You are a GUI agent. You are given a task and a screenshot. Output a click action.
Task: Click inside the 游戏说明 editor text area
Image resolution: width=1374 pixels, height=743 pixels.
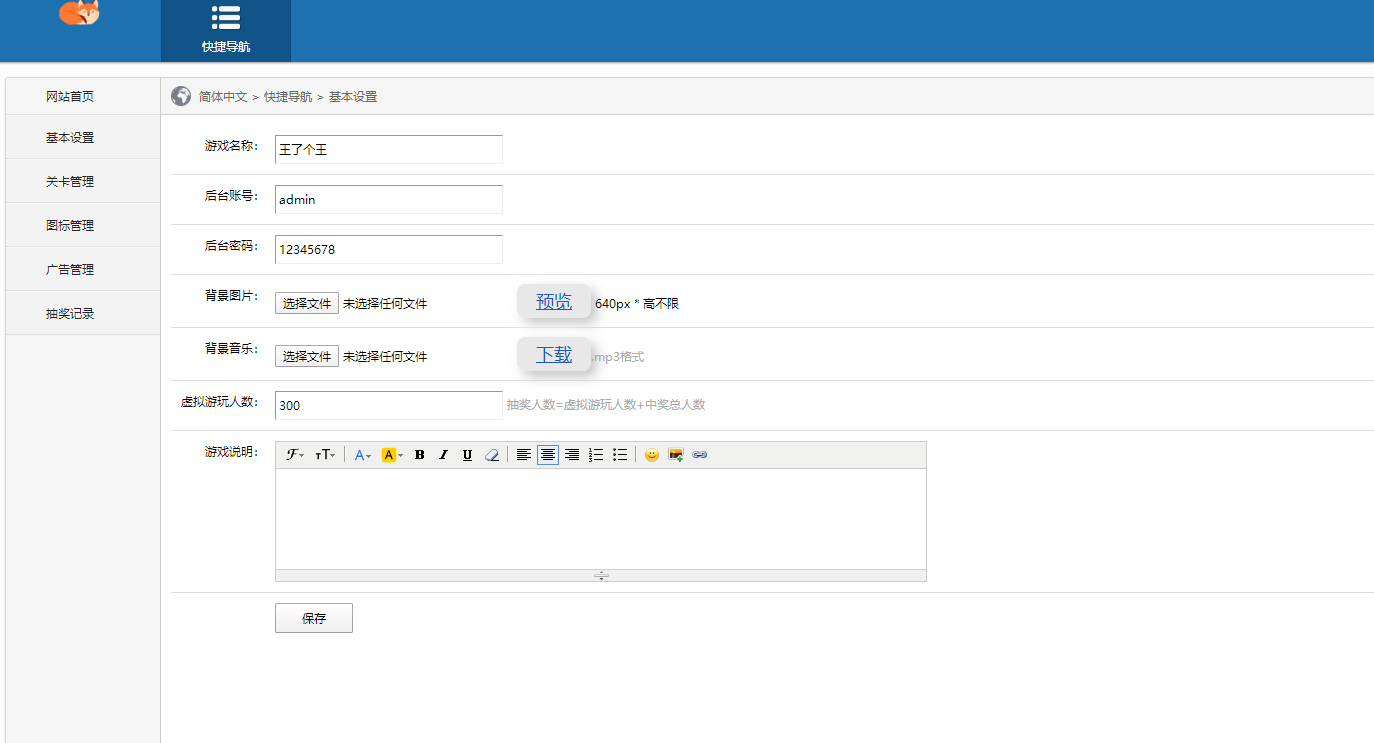pyautogui.click(x=601, y=519)
